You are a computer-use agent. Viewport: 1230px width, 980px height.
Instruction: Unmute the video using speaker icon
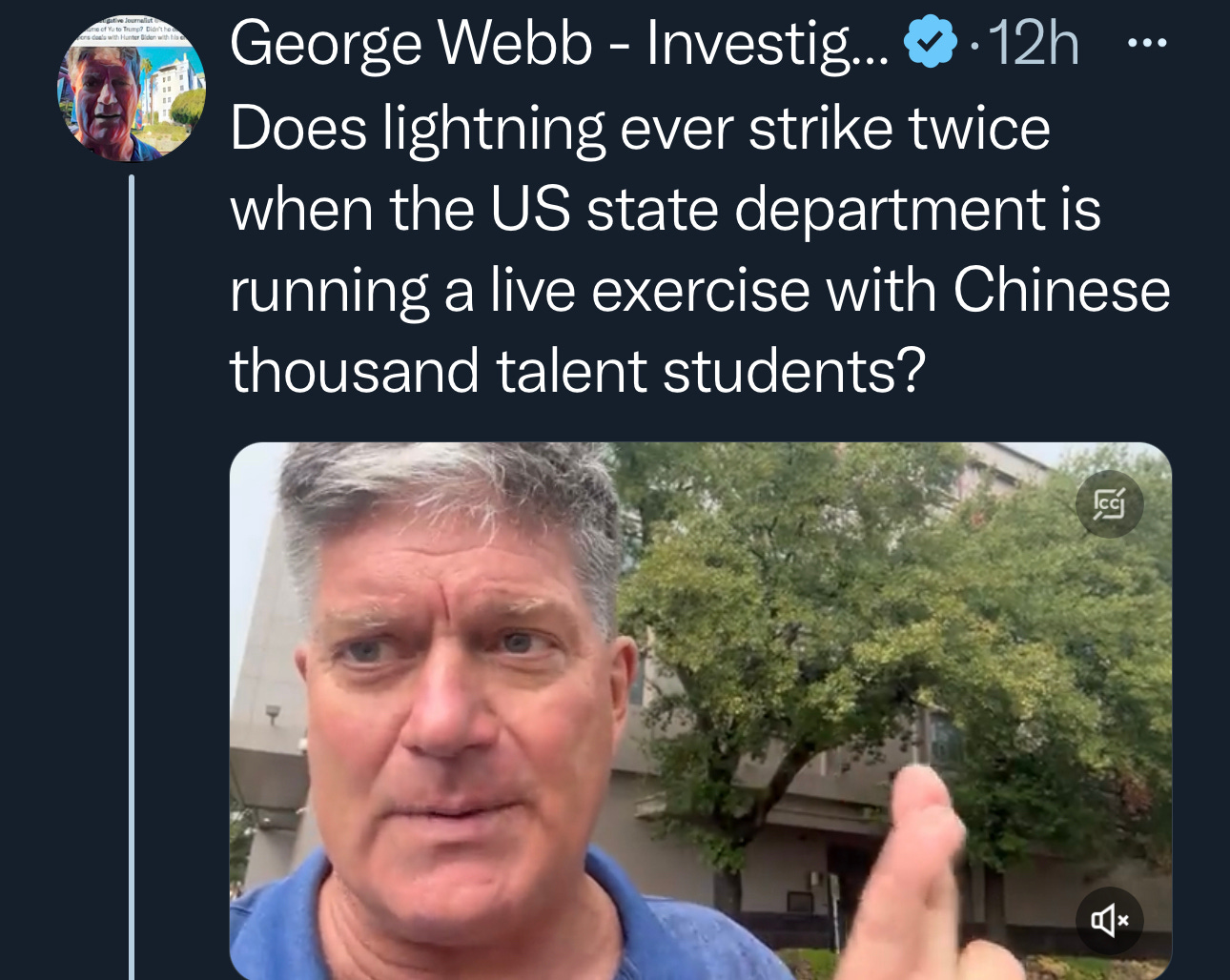coord(1109,920)
